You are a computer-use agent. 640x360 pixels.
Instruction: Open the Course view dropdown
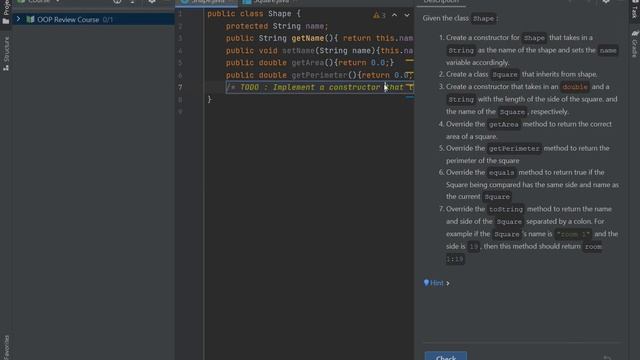pos(39,2)
